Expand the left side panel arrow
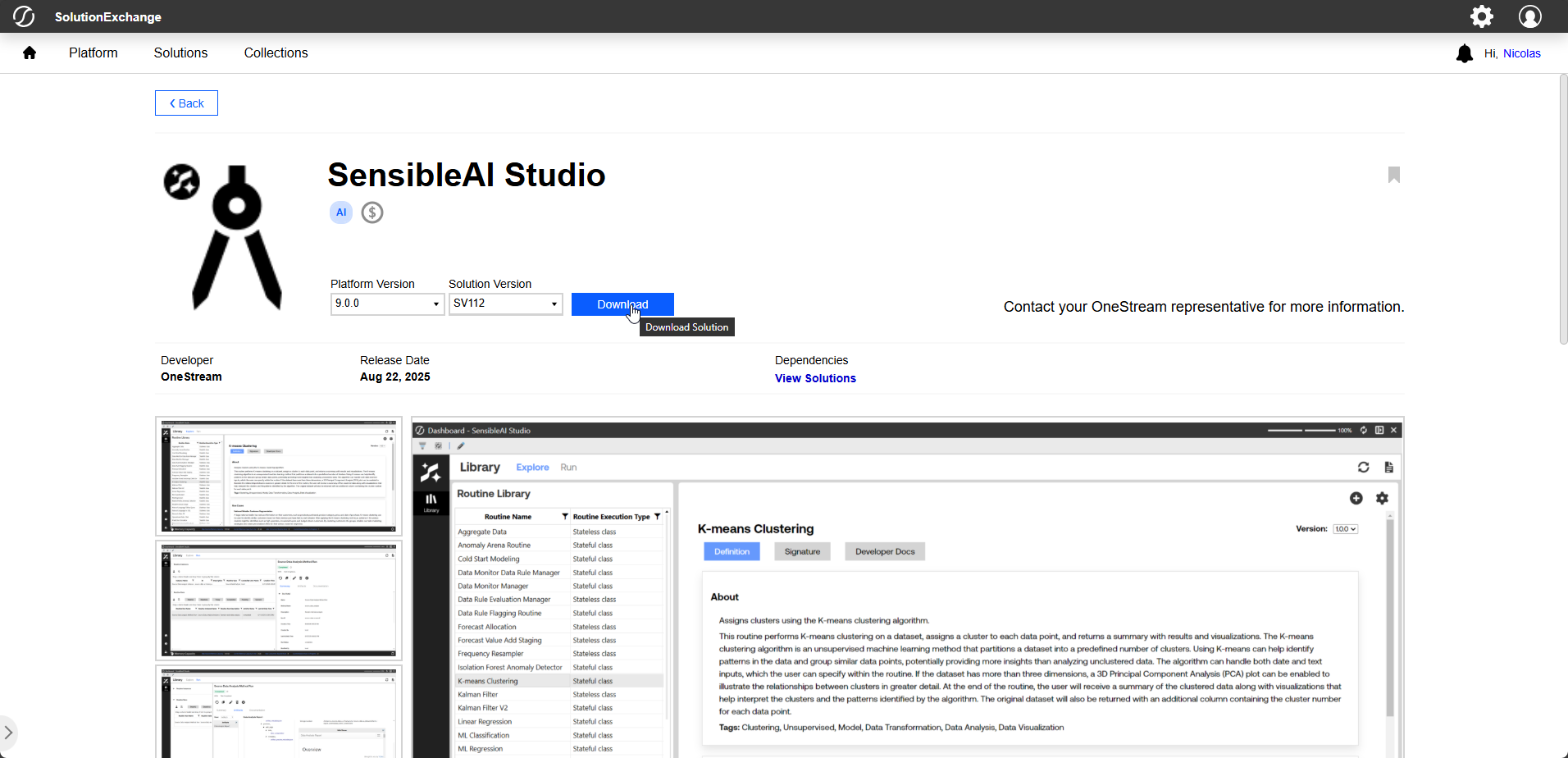The height and width of the screenshot is (758, 1568). (8, 731)
